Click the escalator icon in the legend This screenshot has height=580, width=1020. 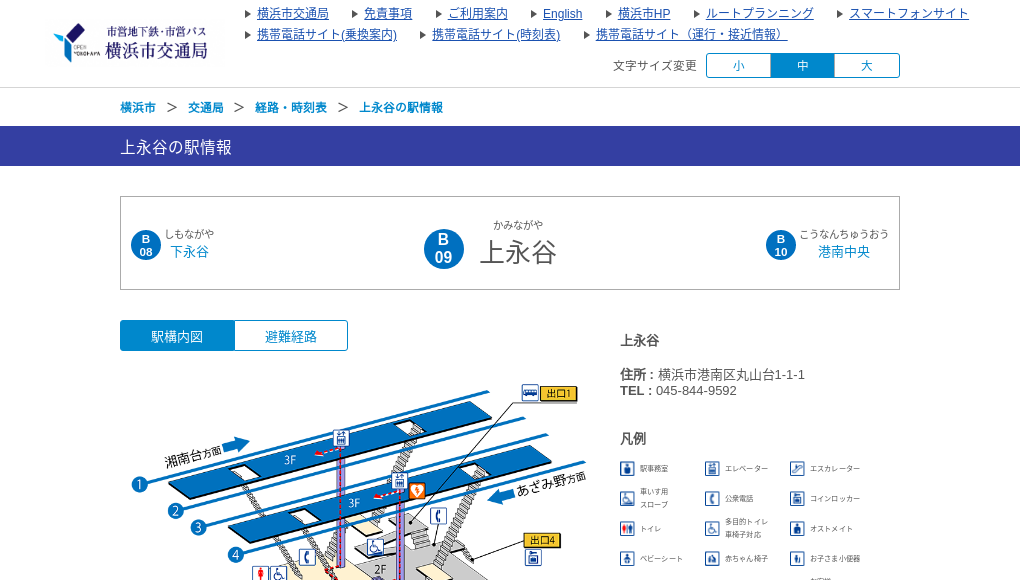coord(797,469)
